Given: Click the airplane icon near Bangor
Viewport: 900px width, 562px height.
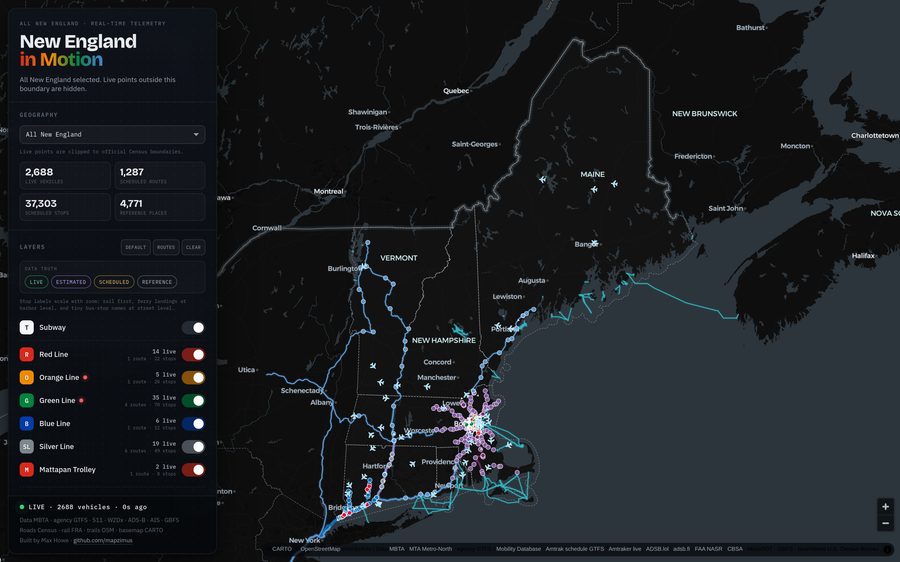Looking at the screenshot, I should click(595, 243).
